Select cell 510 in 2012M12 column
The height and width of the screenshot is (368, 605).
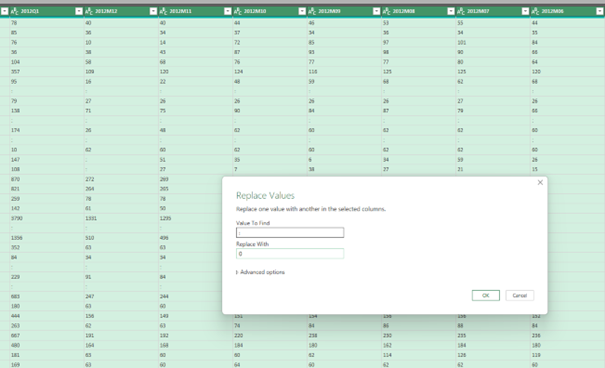pos(121,238)
